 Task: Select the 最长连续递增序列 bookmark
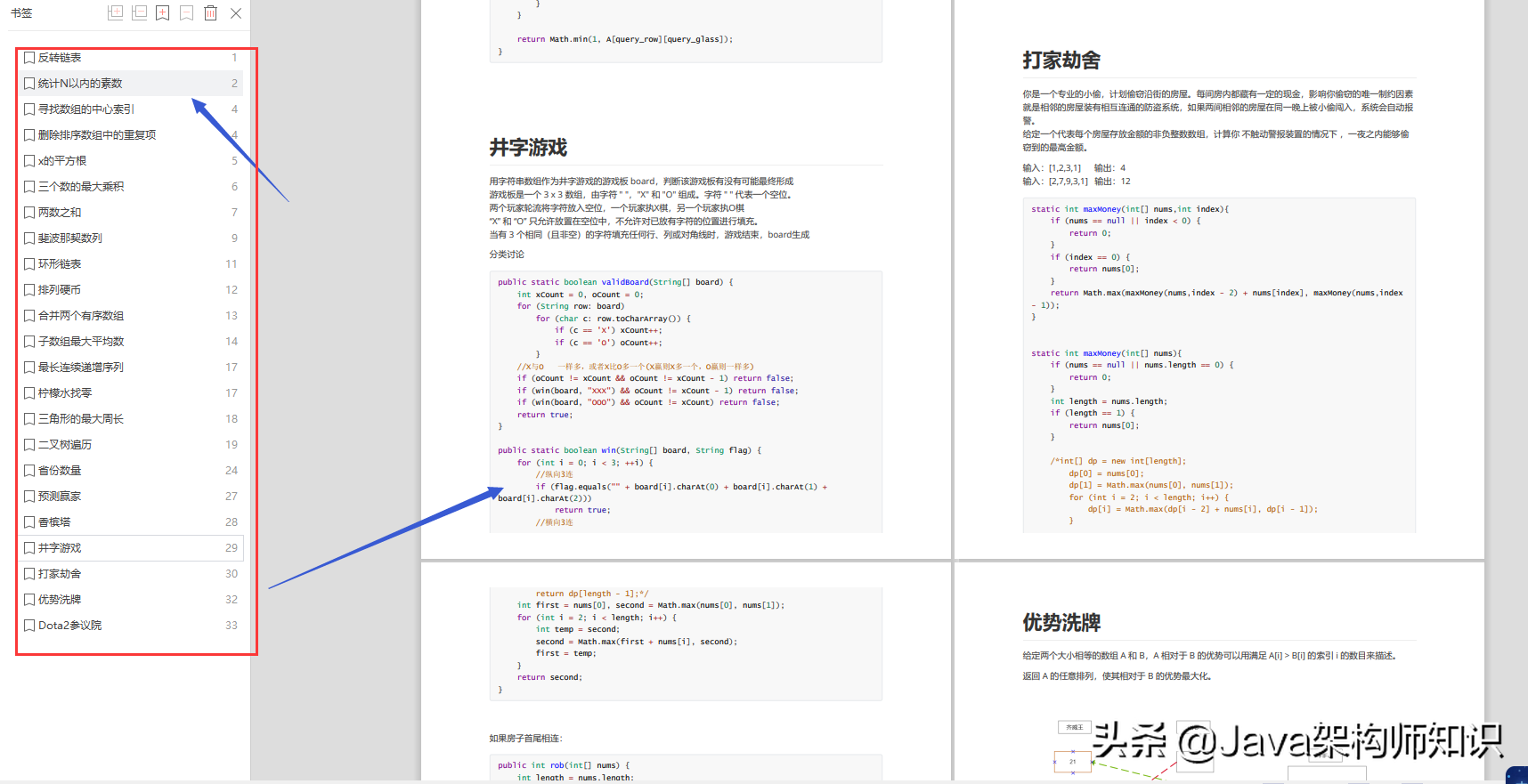pos(132,368)
